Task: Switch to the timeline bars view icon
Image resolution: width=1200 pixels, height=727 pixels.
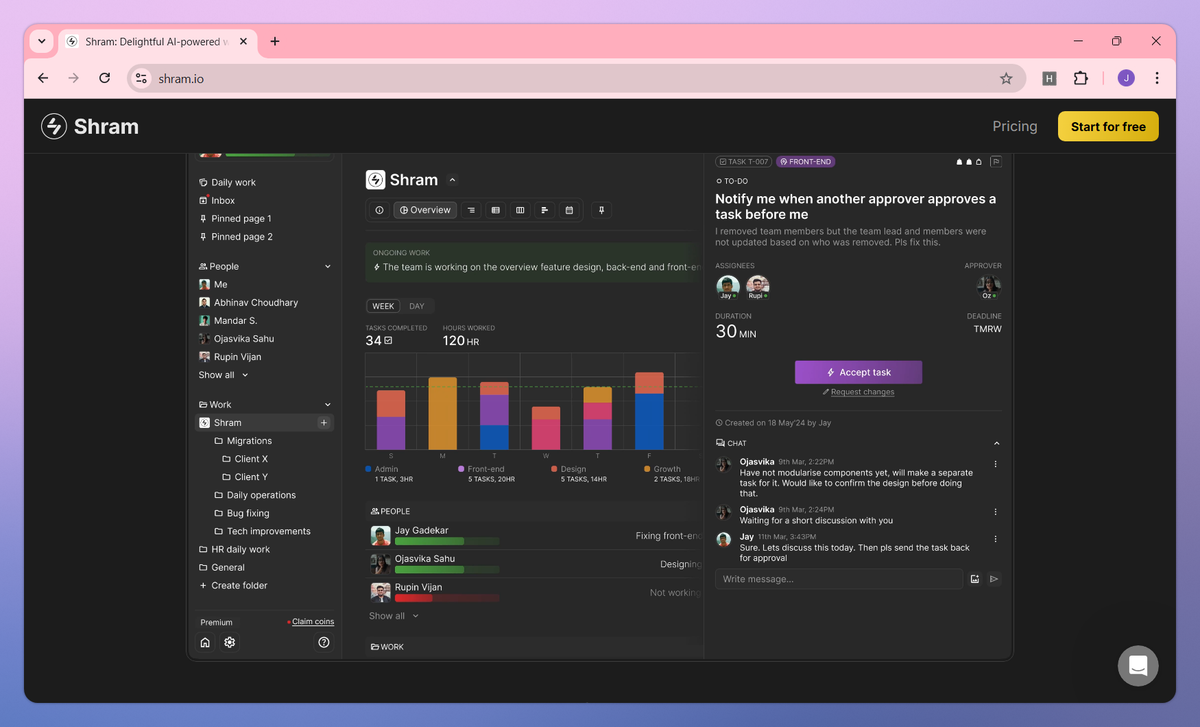Action: pyautogui.click(x=544, y=210)
